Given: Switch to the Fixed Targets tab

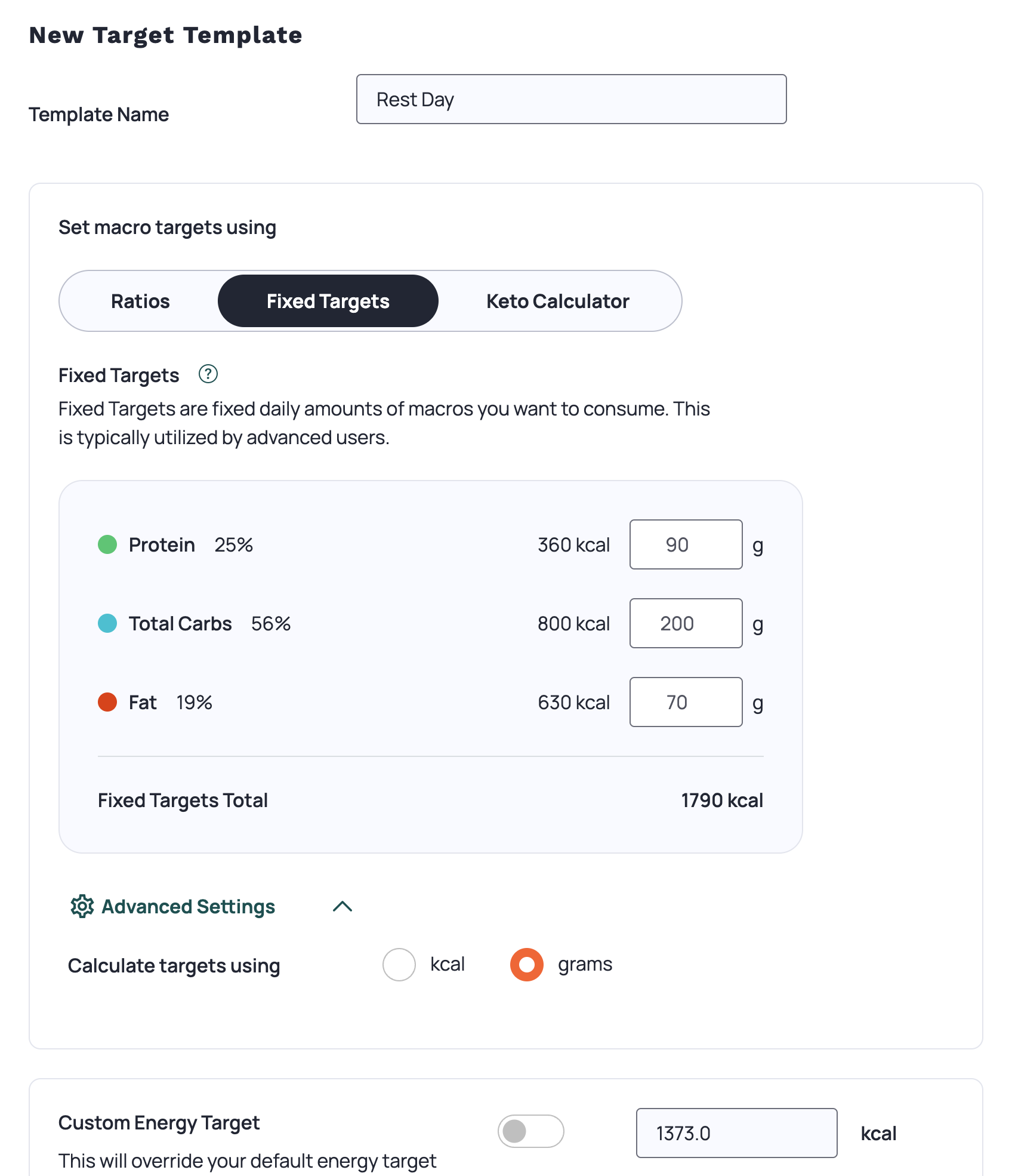Looking at the screenshot, I should pyautogui.click(x=328, y=301).
